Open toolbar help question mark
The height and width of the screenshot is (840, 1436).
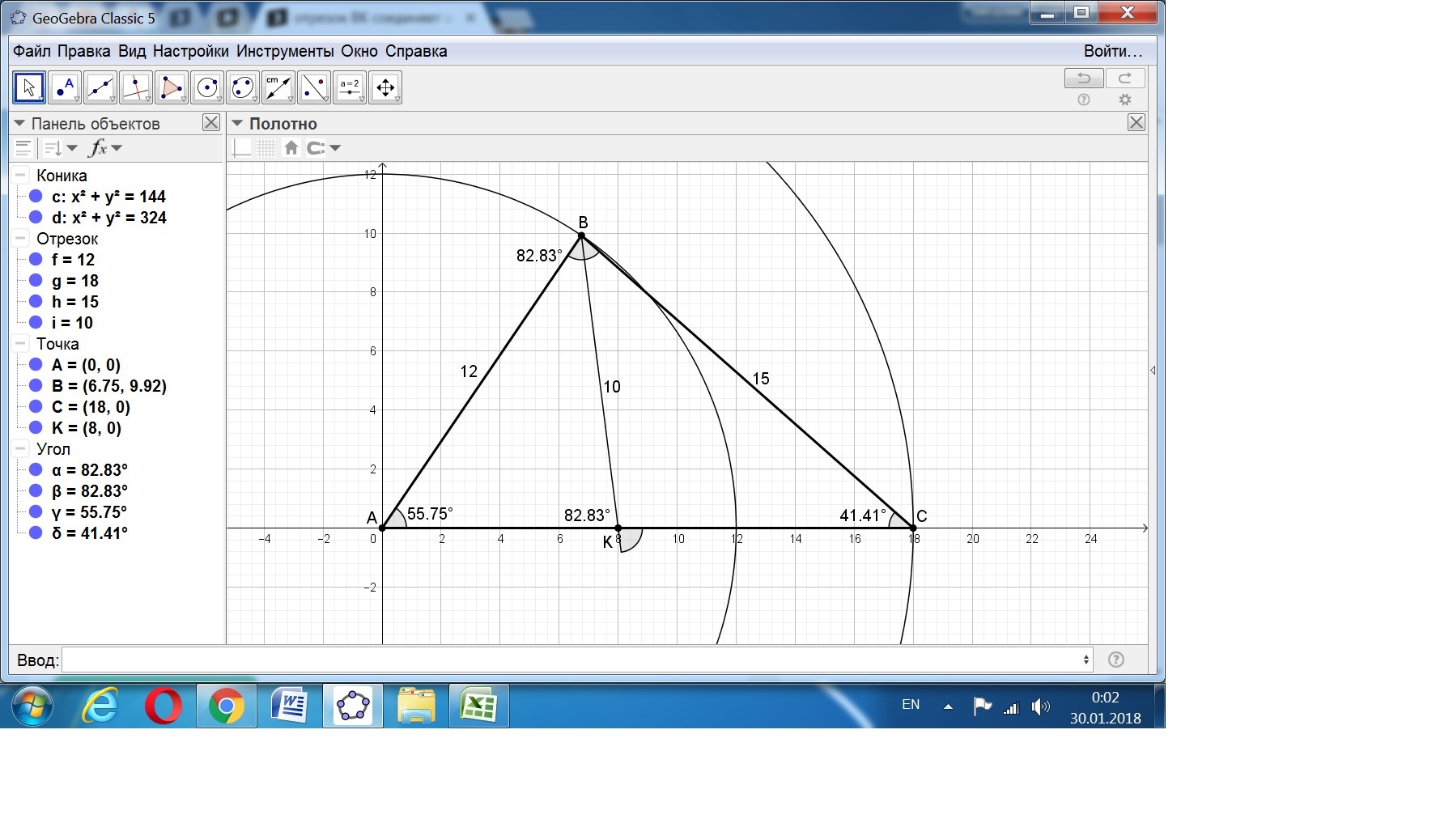coord(1084,100)
